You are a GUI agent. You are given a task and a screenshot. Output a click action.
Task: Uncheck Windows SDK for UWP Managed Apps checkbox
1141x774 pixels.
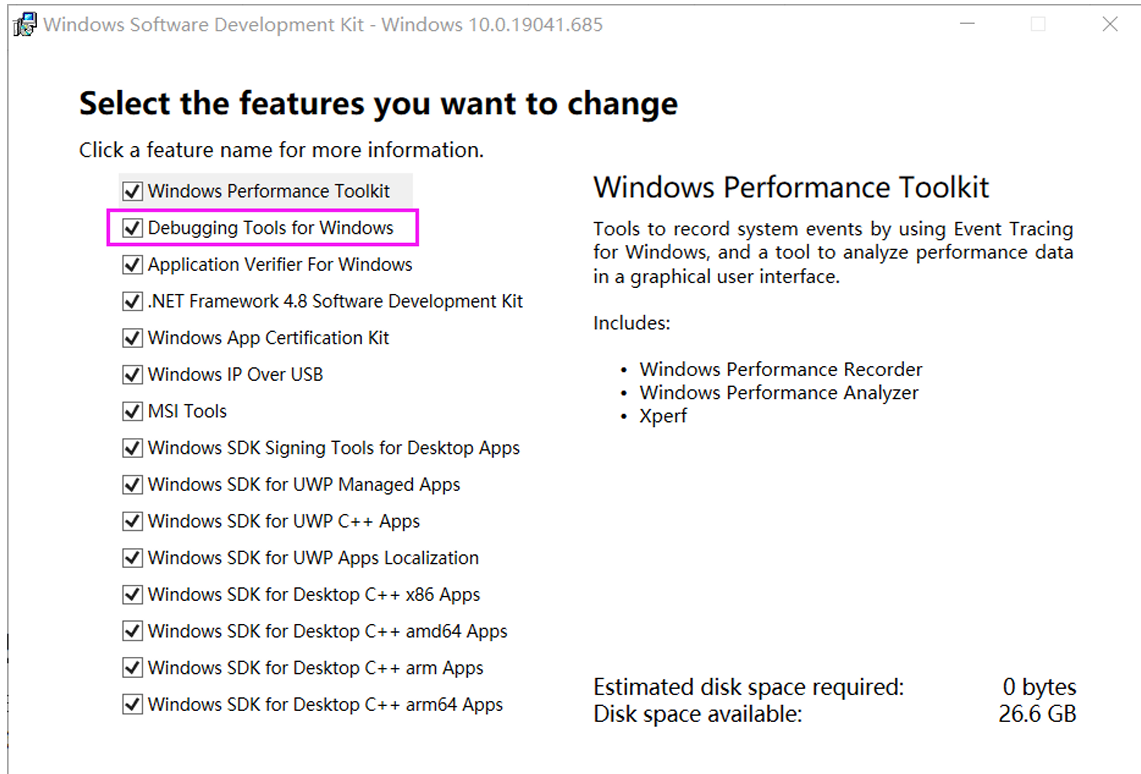(x=132, y=484)
